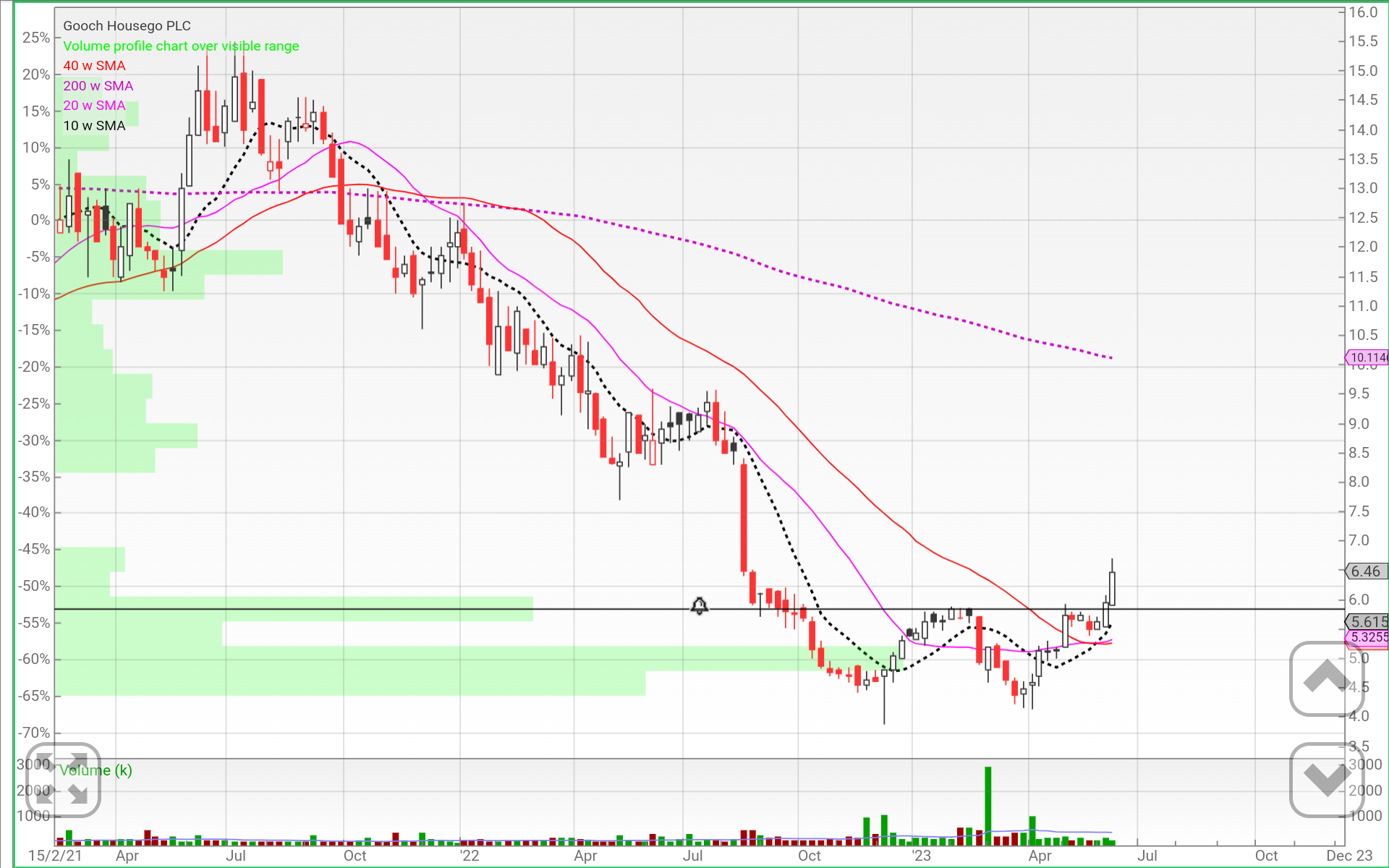Click the -70% percentage axis label
1389x868 pixels.
(34, 733)
